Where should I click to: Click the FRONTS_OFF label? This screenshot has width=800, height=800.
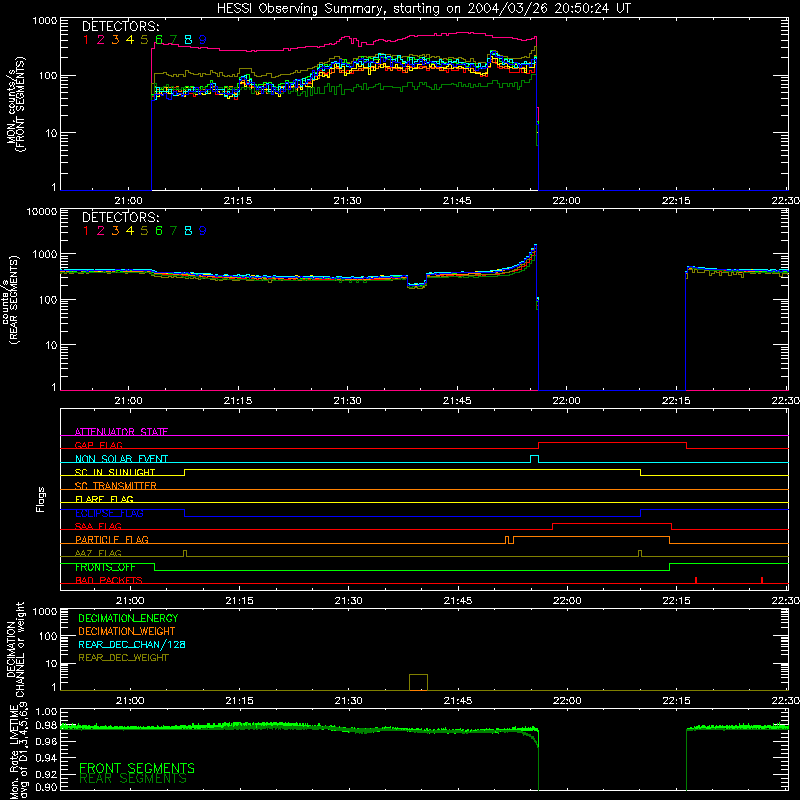coord(105,567)
